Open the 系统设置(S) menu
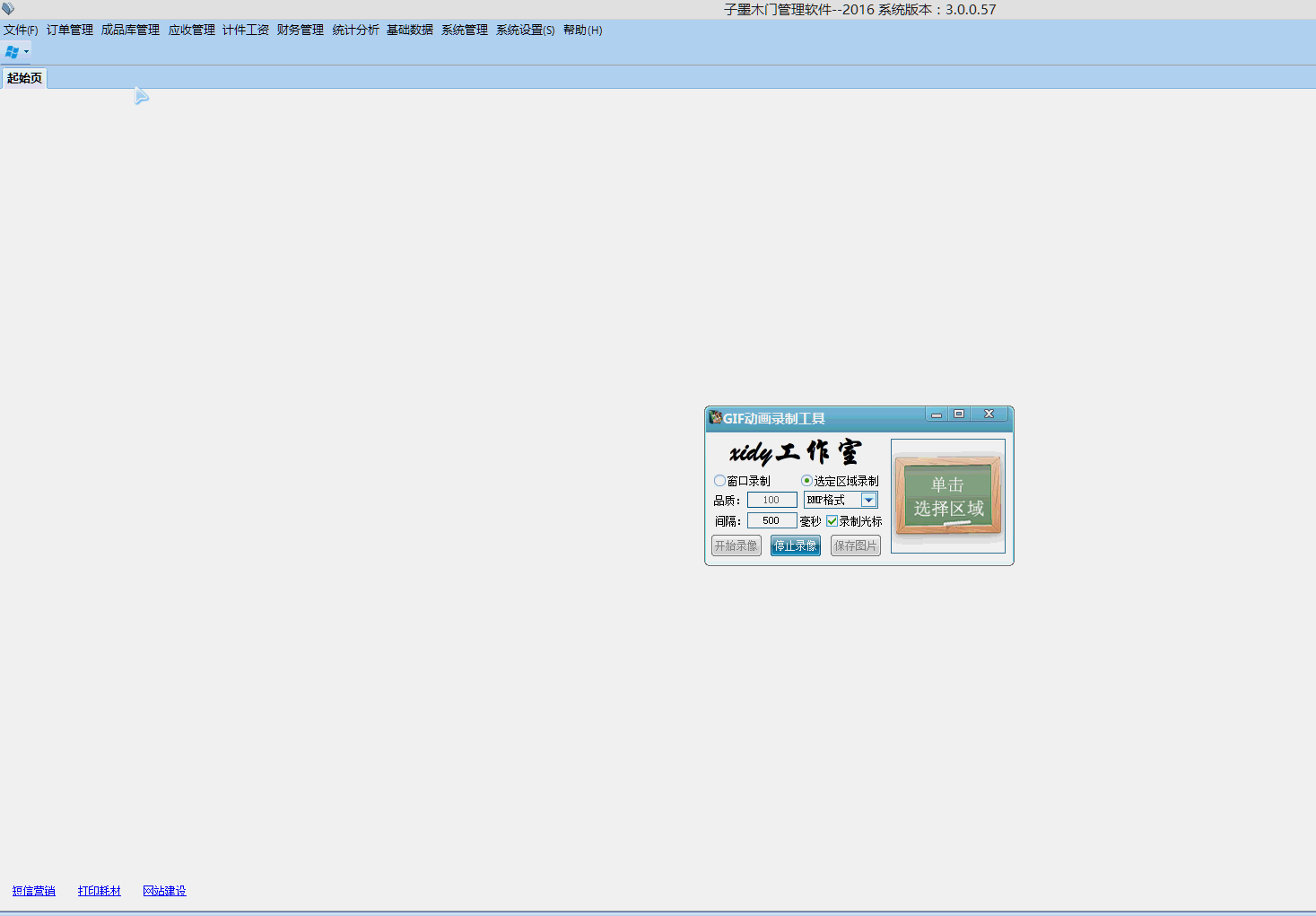This screenshot has width=1316, height=916. [x=525, y=31]
